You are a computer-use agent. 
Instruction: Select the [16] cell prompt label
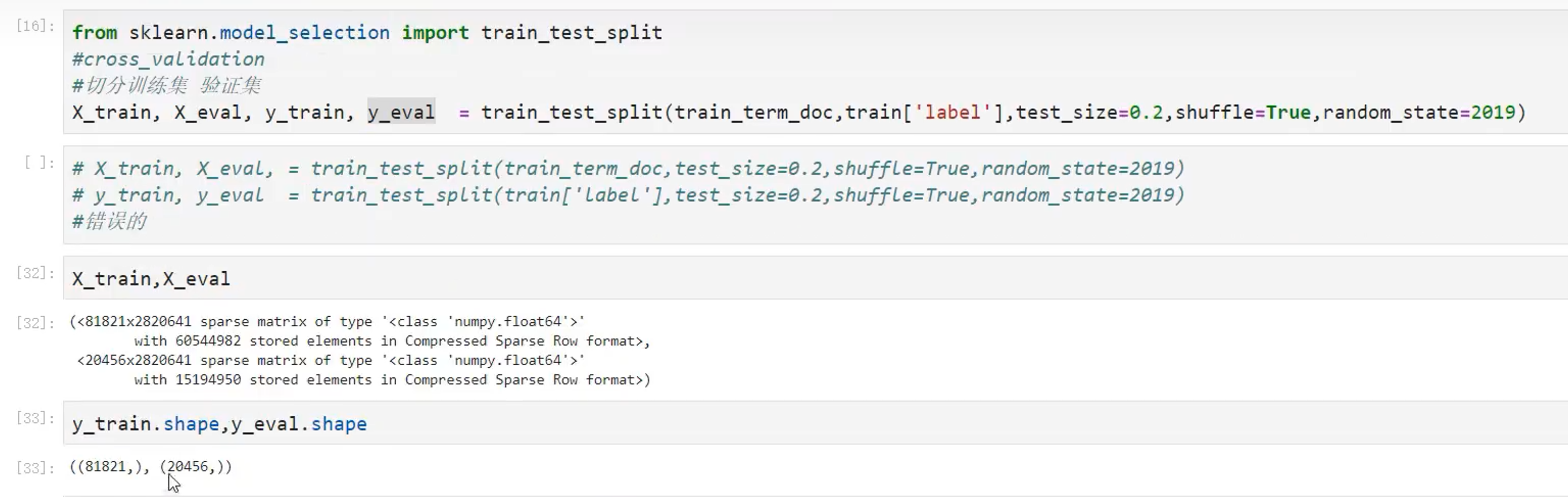(35, 26)
